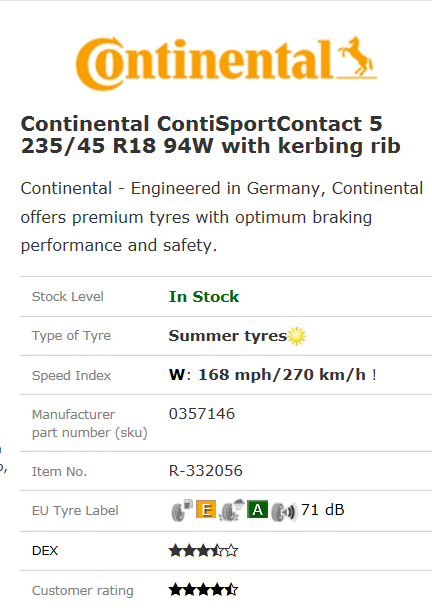This screenshot has width=432, height=608.
Task: Click the Continental brand logo
Action: point(226,63)
